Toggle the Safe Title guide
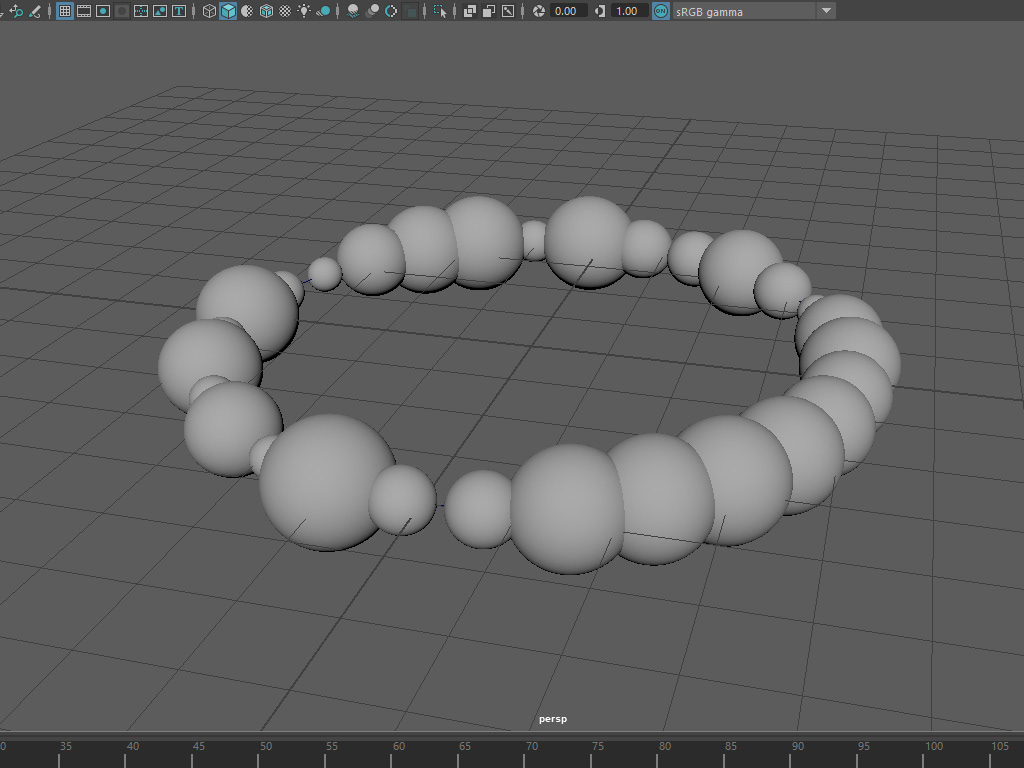Viewport: 1024px width, 768px height. coord(178,11)
